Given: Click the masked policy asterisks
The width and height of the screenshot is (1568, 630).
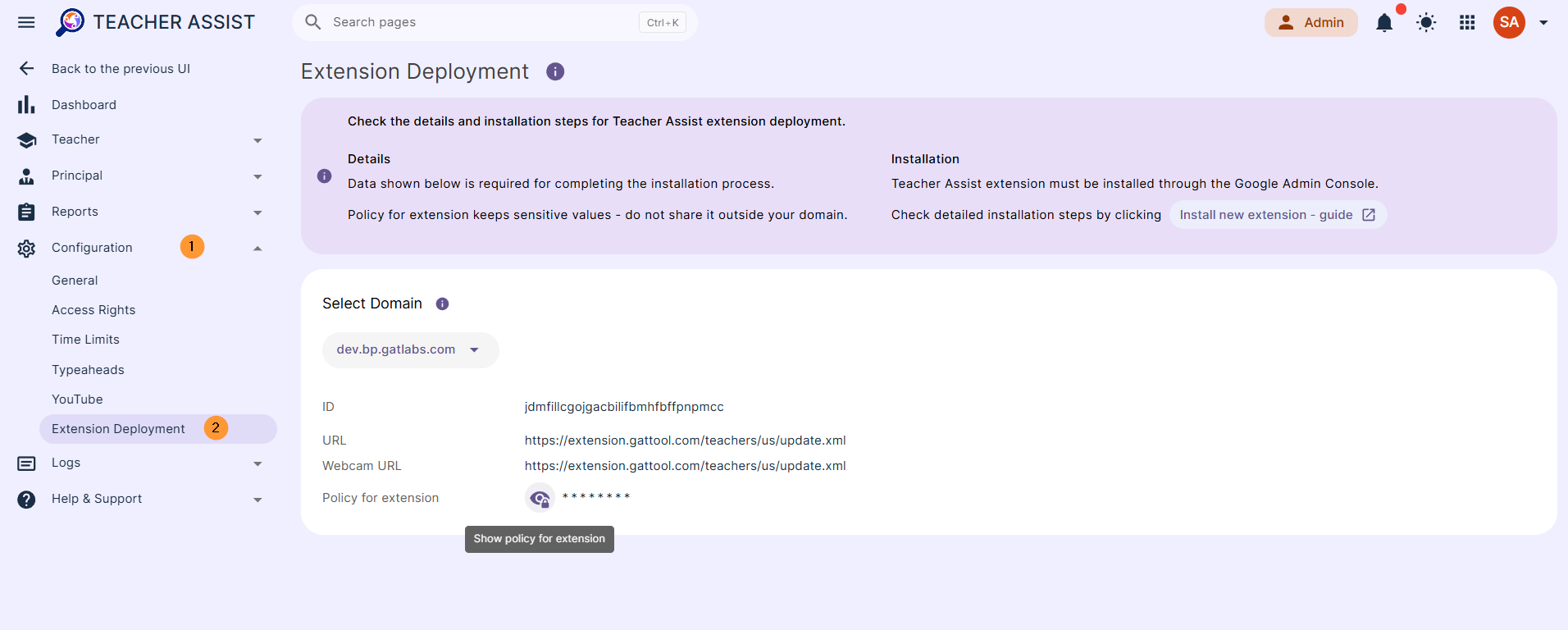Looking at the screenshot, I should 596,497.
